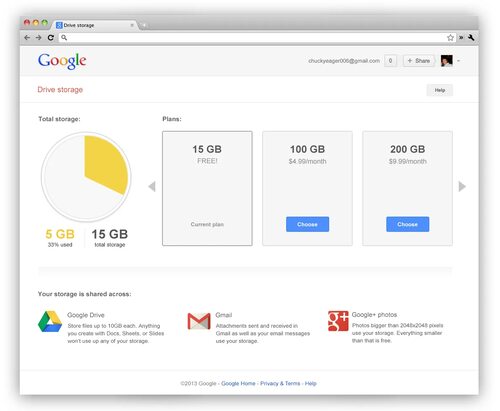Expand account menu arrow beside avatar
This screenshot has width=500, height=411.
[x=459, y=61]
